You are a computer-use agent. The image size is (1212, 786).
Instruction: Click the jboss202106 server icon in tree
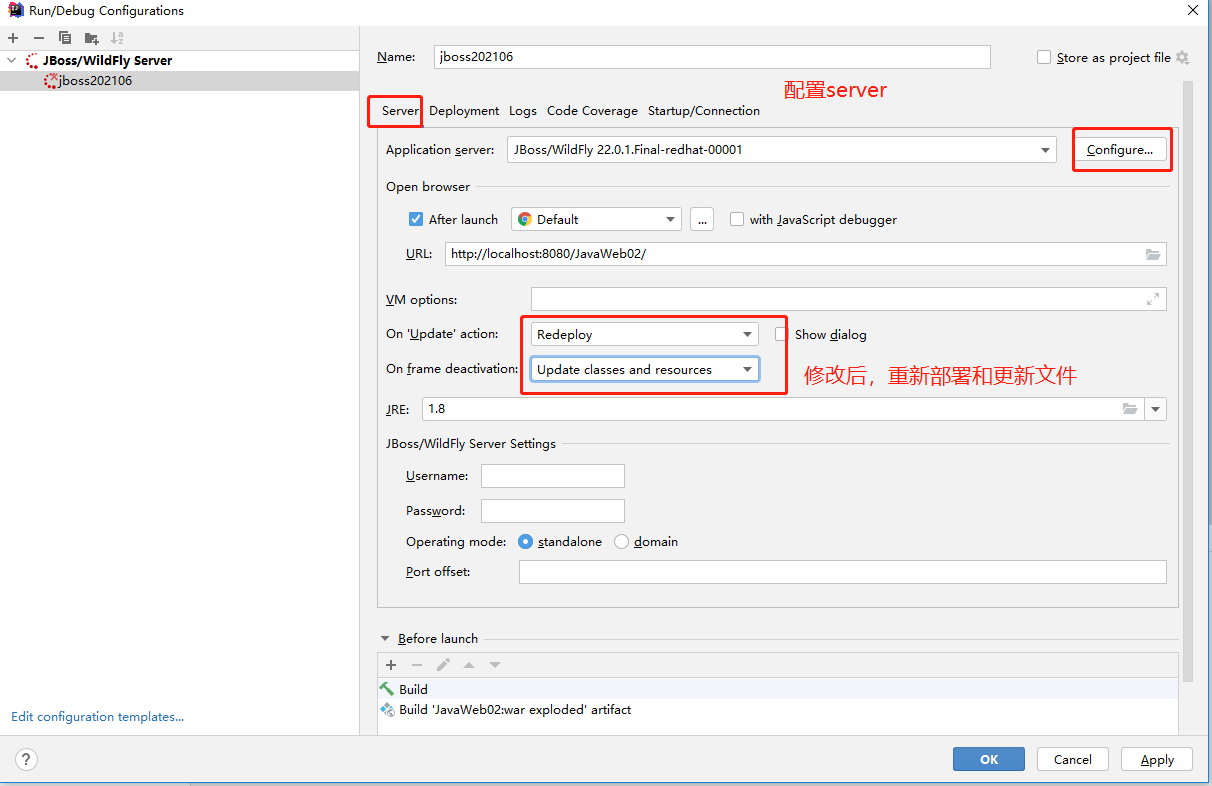click(x=51, y=81)
